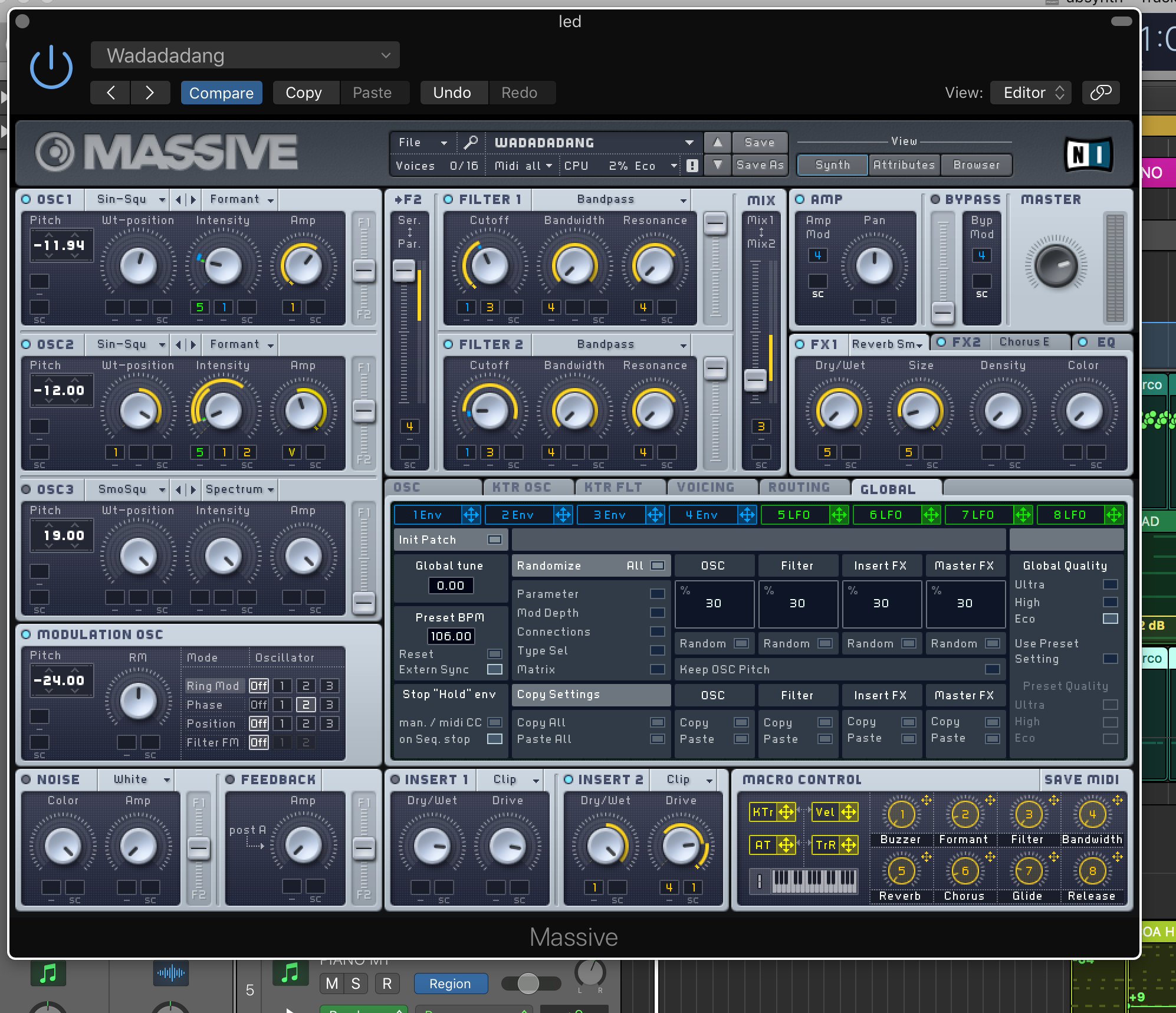1176x1013 pixels.
Task: Open the Browser view tab
Action: click(x=976, y=165)
